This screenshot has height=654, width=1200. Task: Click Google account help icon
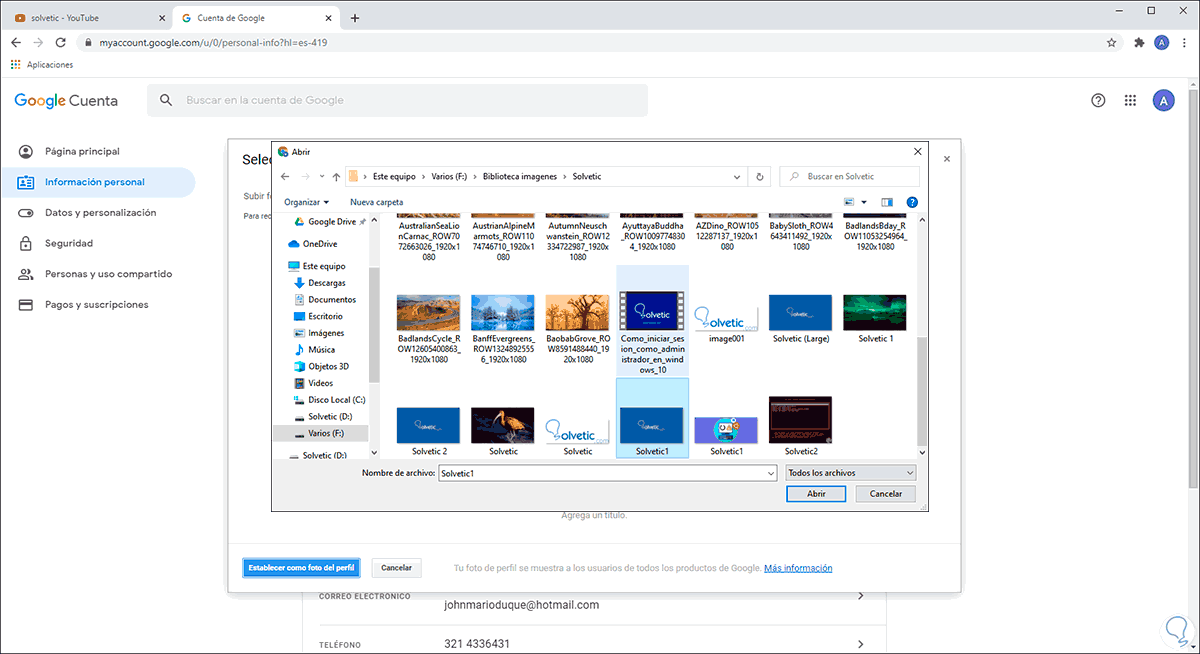pyautogui.click(x=1099, y=100)
